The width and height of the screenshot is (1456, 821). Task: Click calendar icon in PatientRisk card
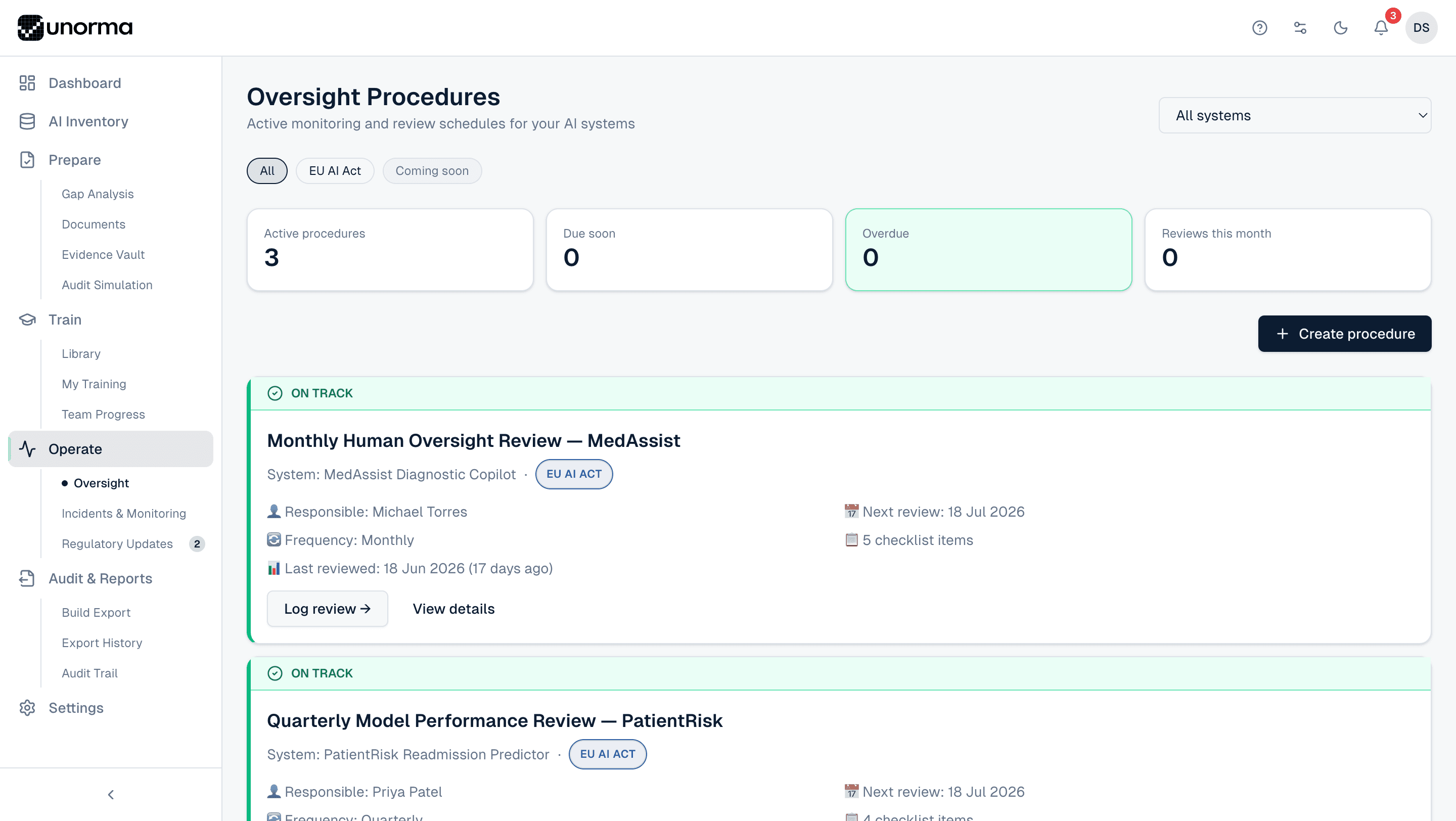(x=851, y=792)
